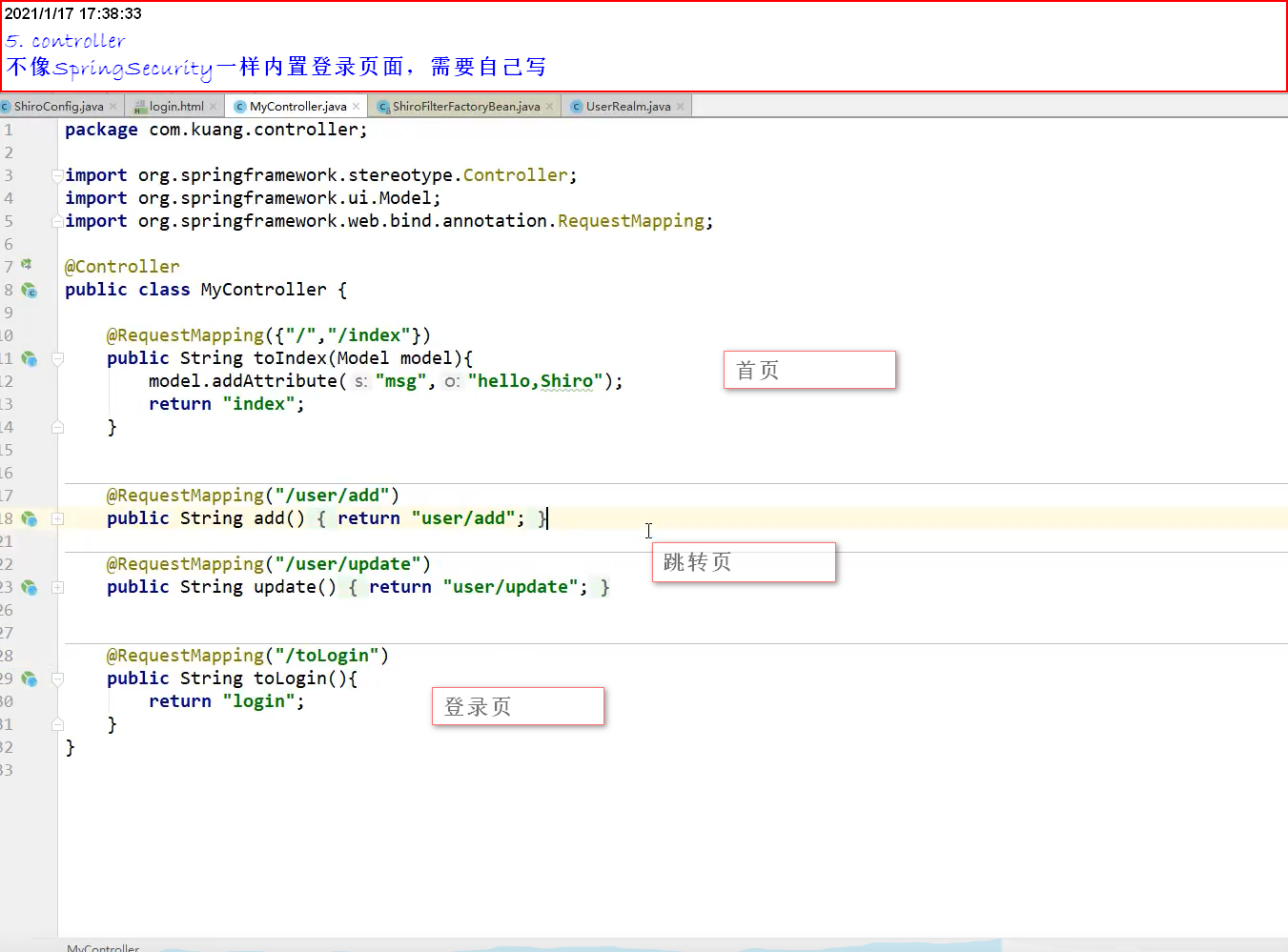Click 'Model' in the ui import line
Image resolution: width=1288 pixels, height=952 pixels.
[x=405, y=198]
